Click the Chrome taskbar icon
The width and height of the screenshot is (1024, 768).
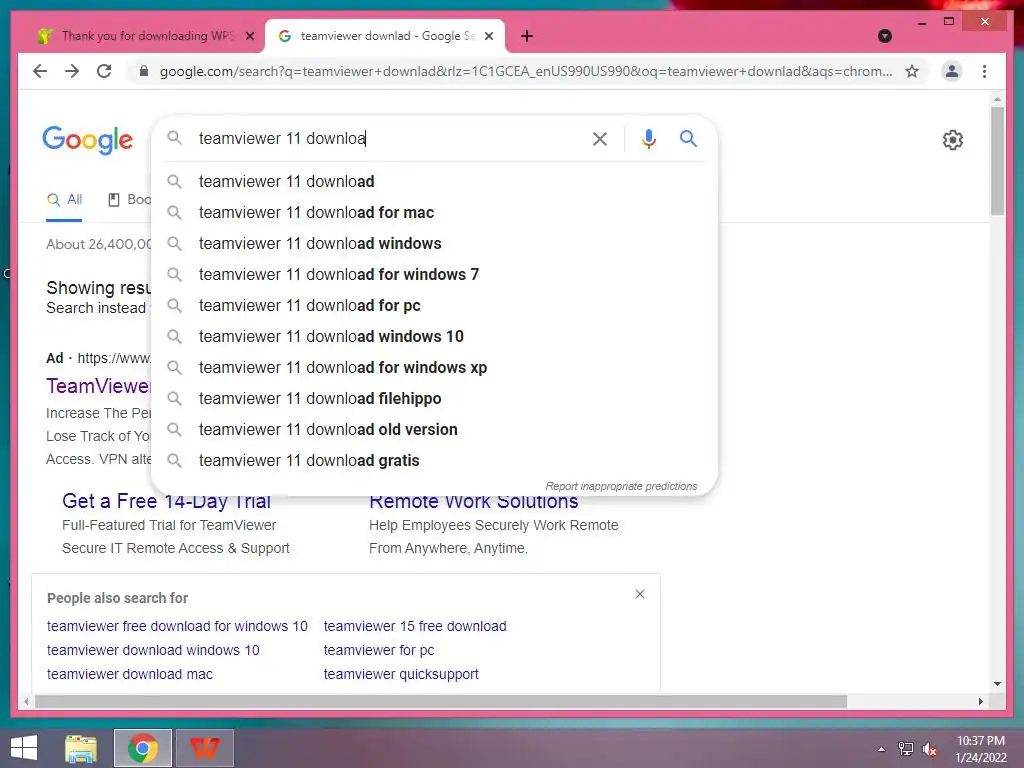click(142, 748)
